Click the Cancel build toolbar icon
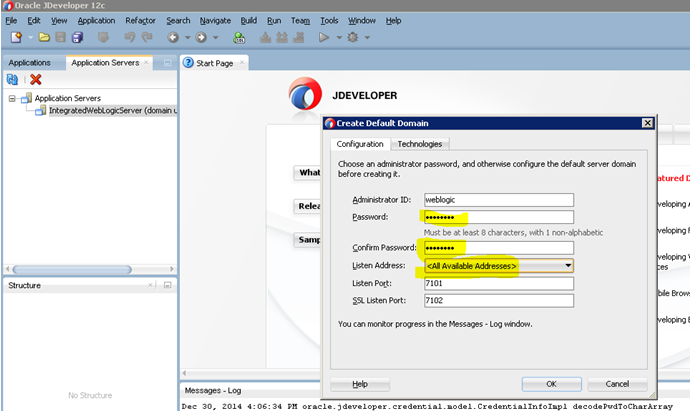 click(x=298, y=38)
